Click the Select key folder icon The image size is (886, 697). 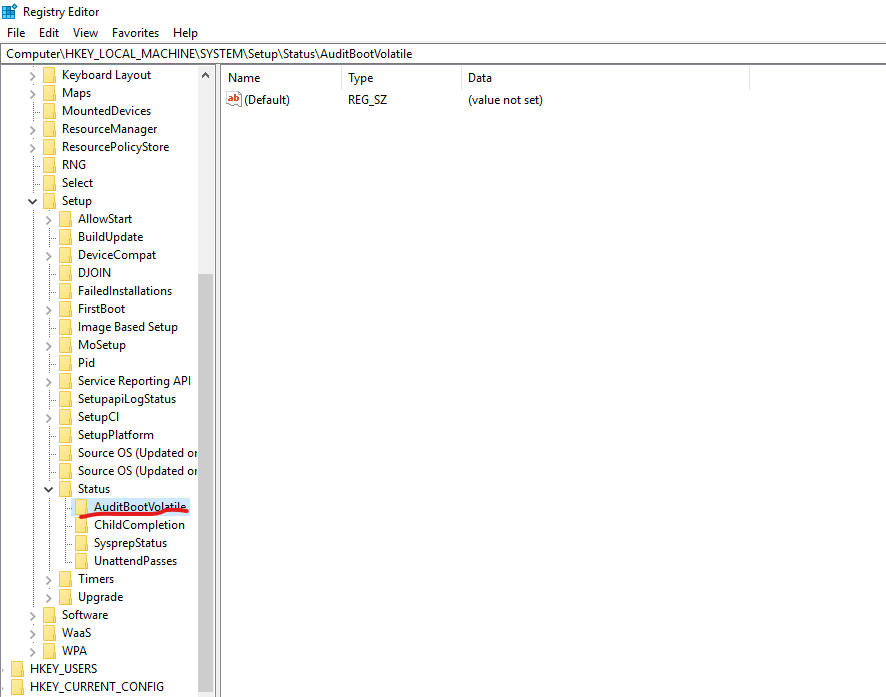click(50, 183)
